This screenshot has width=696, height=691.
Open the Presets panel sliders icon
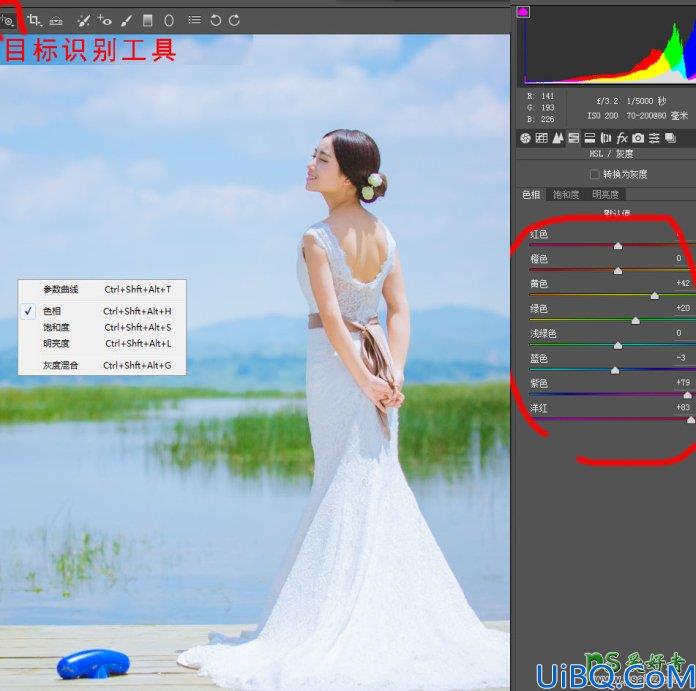654,138
